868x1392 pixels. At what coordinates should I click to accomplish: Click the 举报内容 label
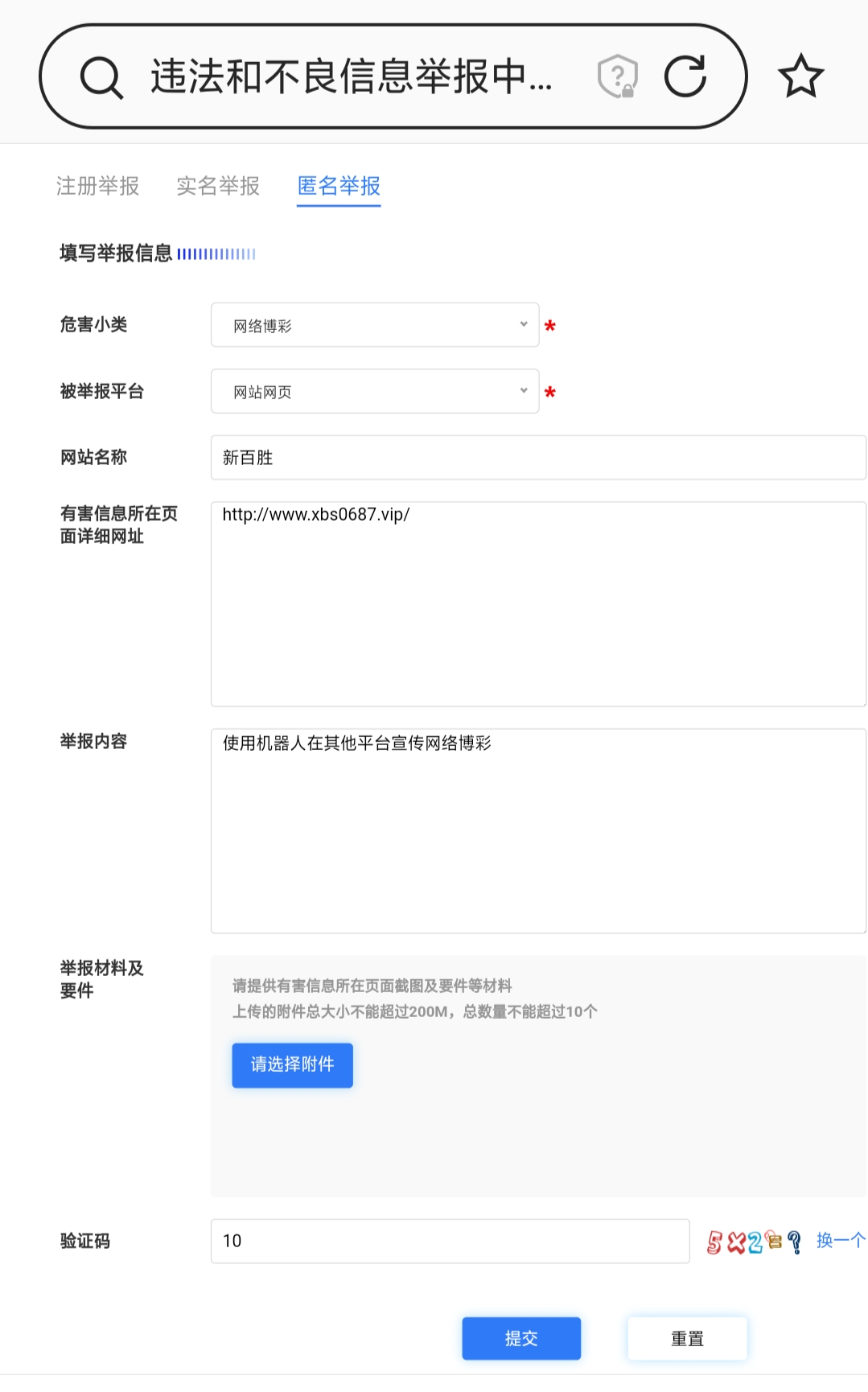pos(93,741)
